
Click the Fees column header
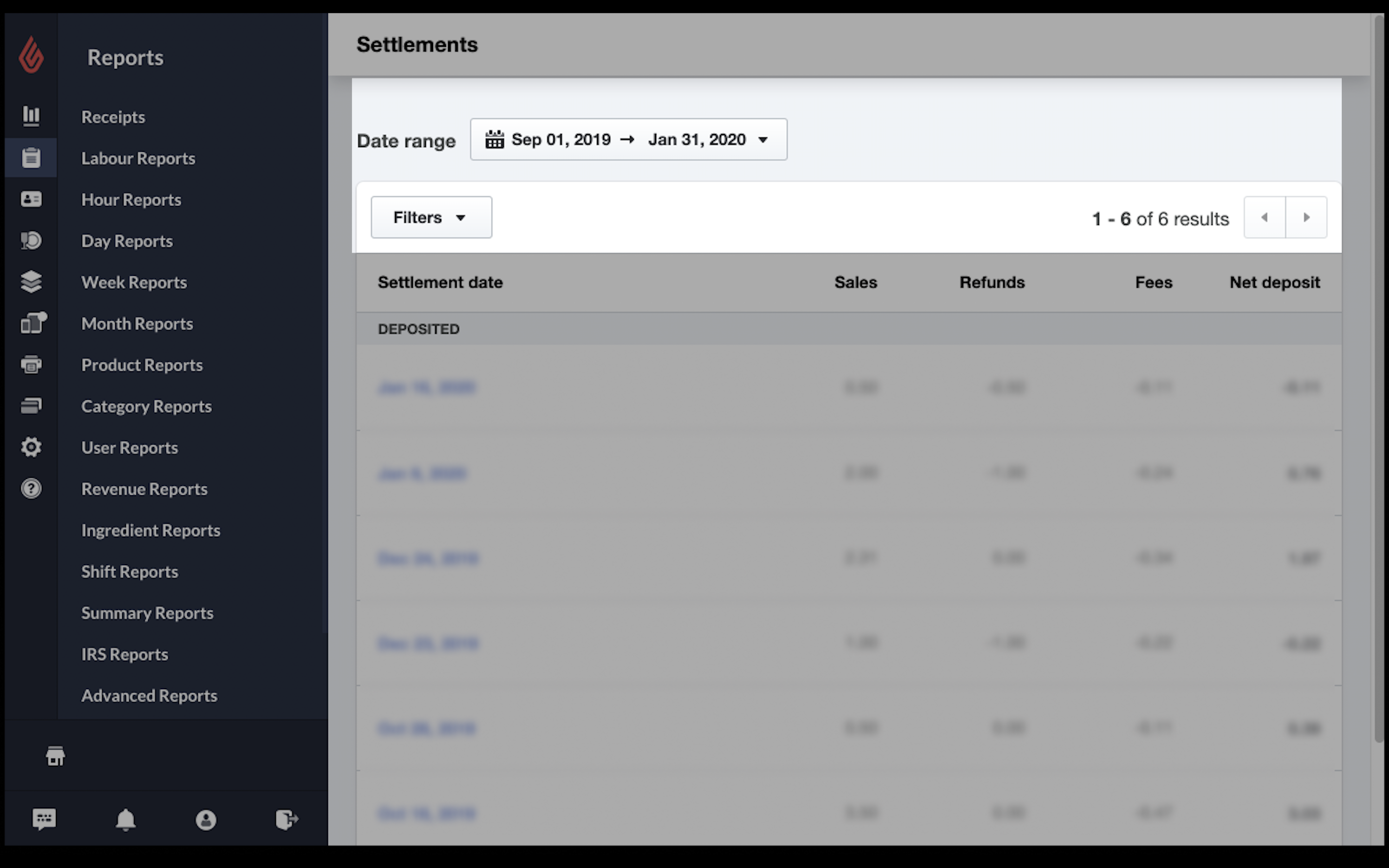click(x=1153, y=282)
